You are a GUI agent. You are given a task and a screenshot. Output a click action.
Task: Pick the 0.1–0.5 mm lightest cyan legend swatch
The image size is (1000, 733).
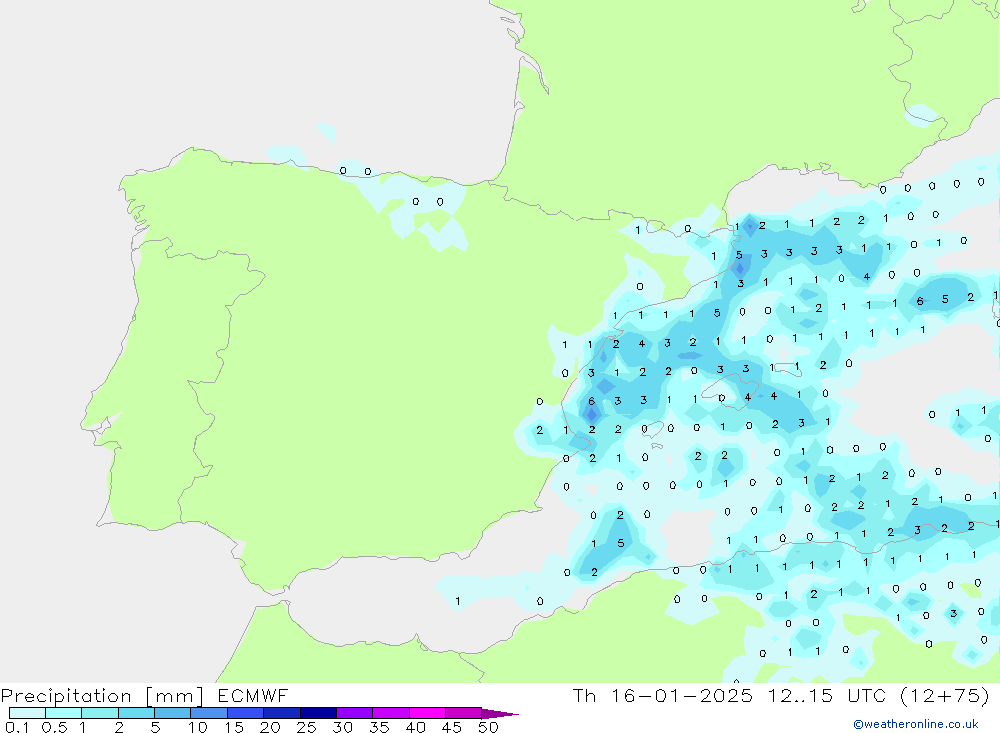[27, 714]
